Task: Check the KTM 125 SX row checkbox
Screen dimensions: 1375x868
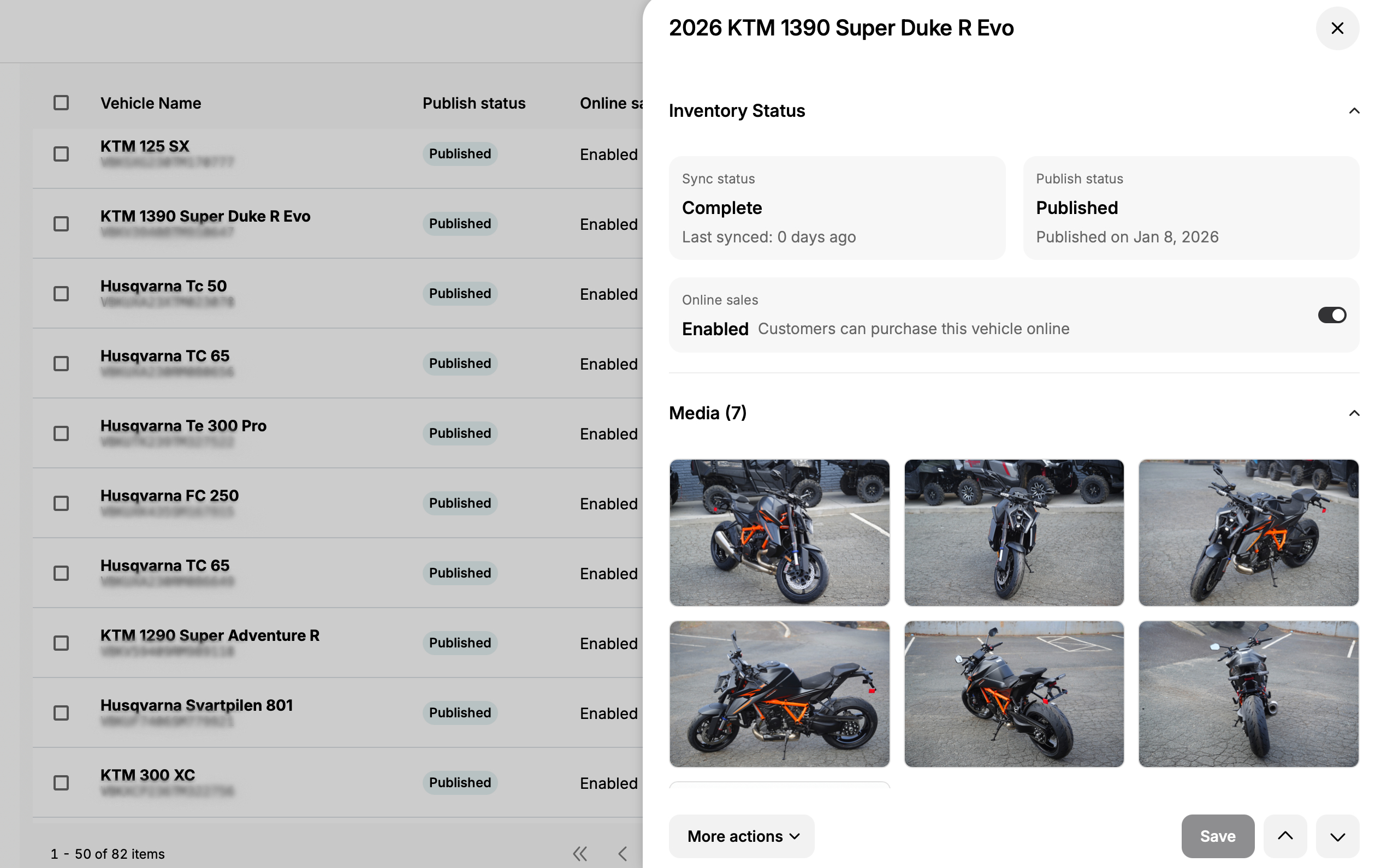Action: pos(61,154)
